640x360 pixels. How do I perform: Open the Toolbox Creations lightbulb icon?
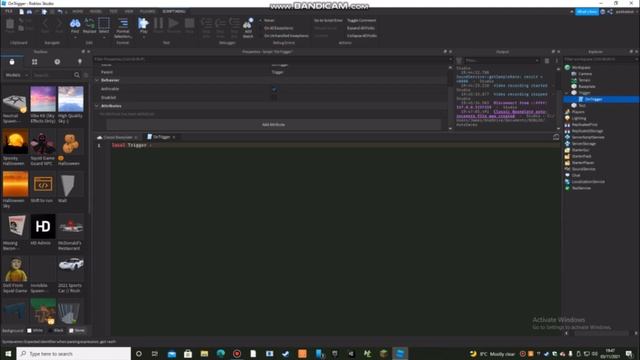tap(80, 62)
